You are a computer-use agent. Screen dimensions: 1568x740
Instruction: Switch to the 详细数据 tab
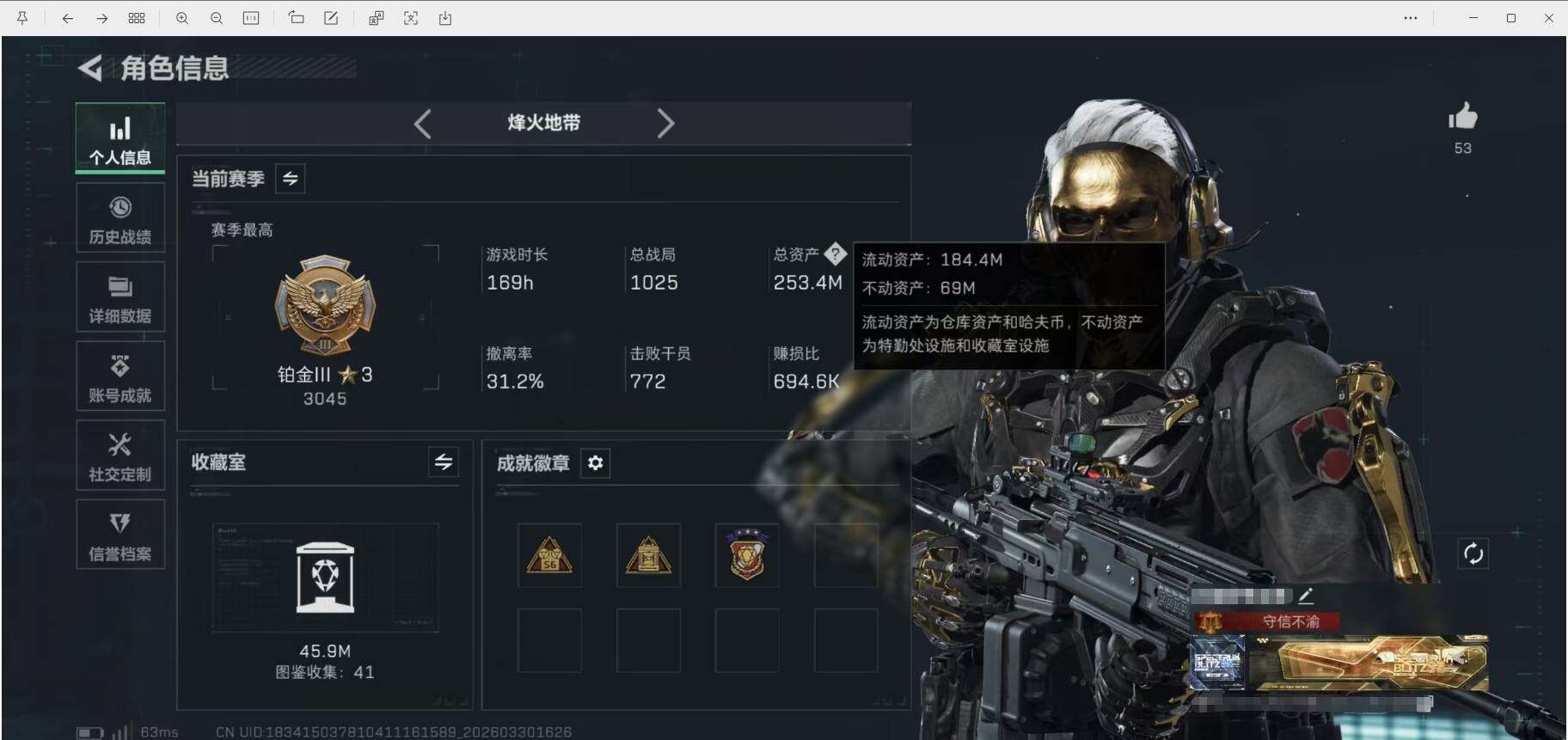click(120, 297)
